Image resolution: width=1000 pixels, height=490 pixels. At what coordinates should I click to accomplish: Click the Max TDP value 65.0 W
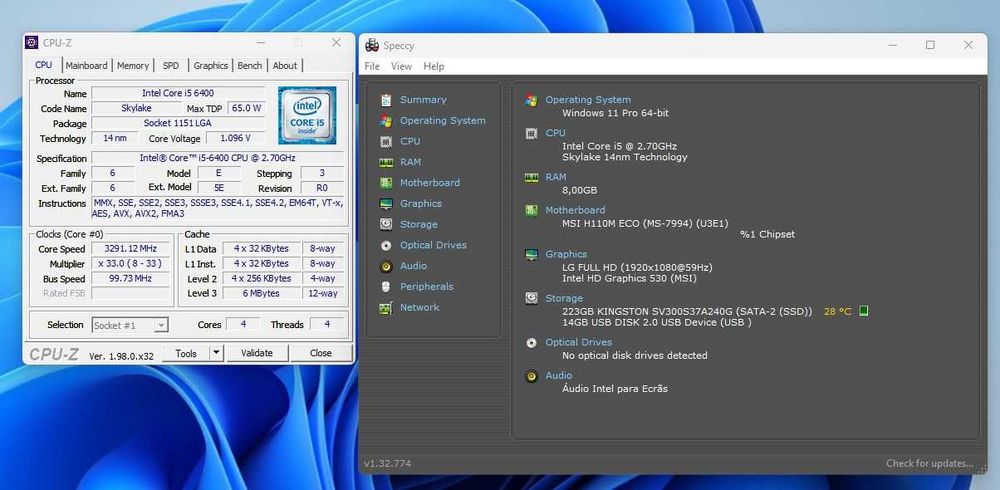click(246, 108)
